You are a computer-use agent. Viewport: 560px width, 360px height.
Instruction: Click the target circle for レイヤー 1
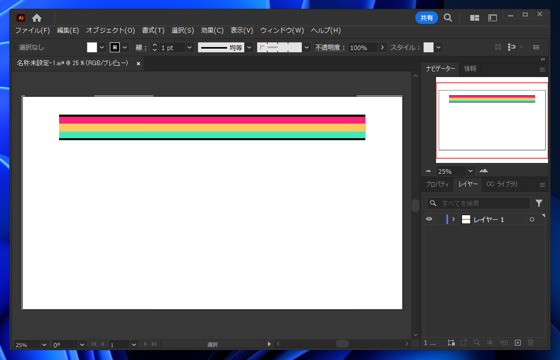[x=532, y=220]
